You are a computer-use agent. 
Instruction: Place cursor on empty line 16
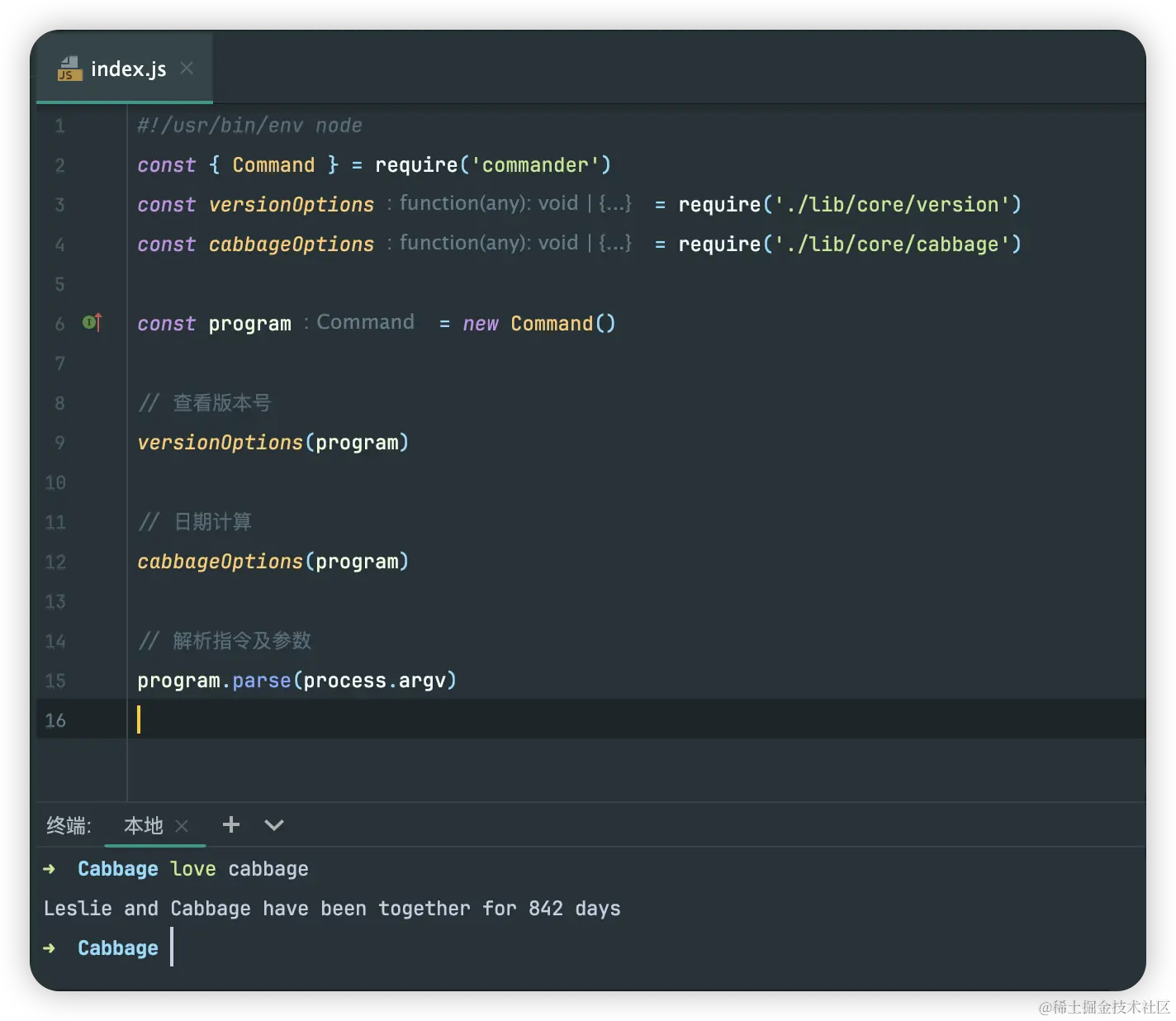[x=636, y=719]
